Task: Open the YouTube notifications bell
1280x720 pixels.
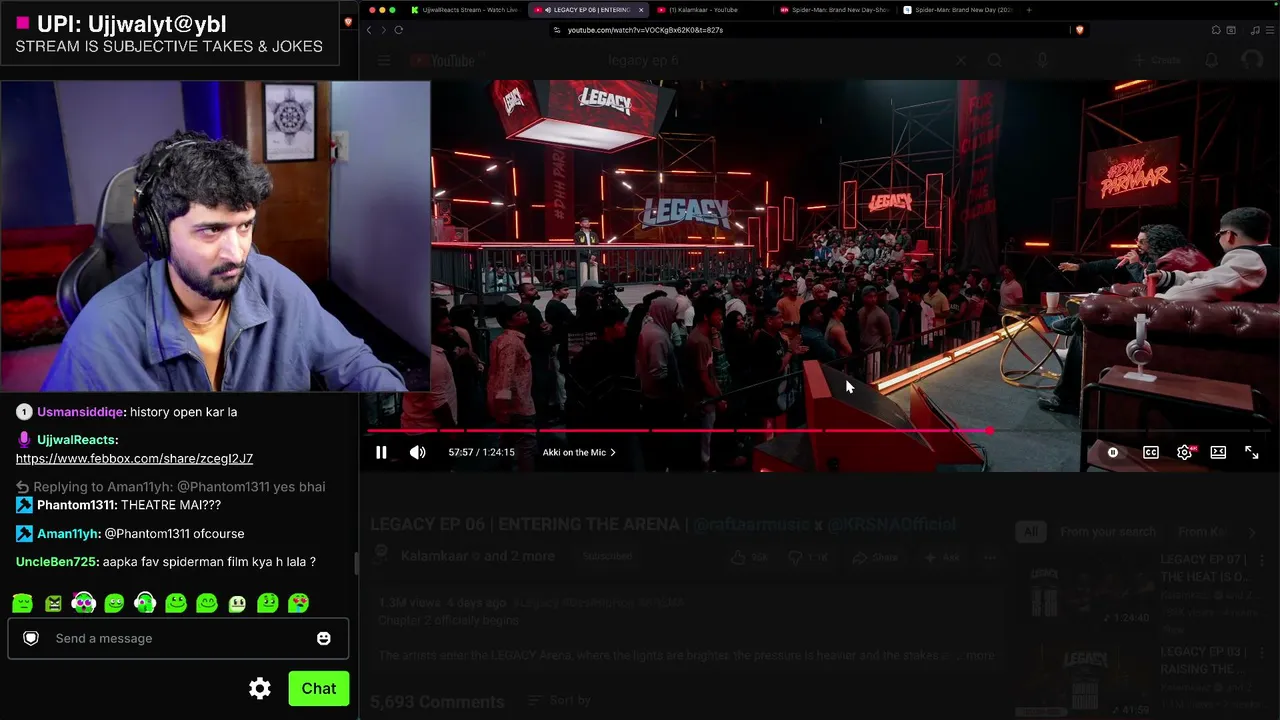Action: (1211, 61)
